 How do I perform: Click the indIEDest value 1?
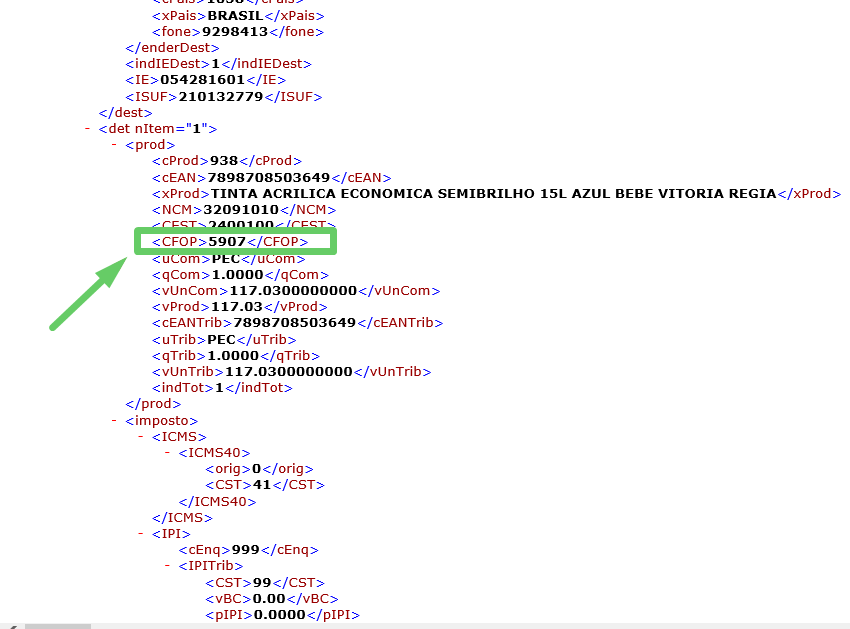[x=216, y=63]
